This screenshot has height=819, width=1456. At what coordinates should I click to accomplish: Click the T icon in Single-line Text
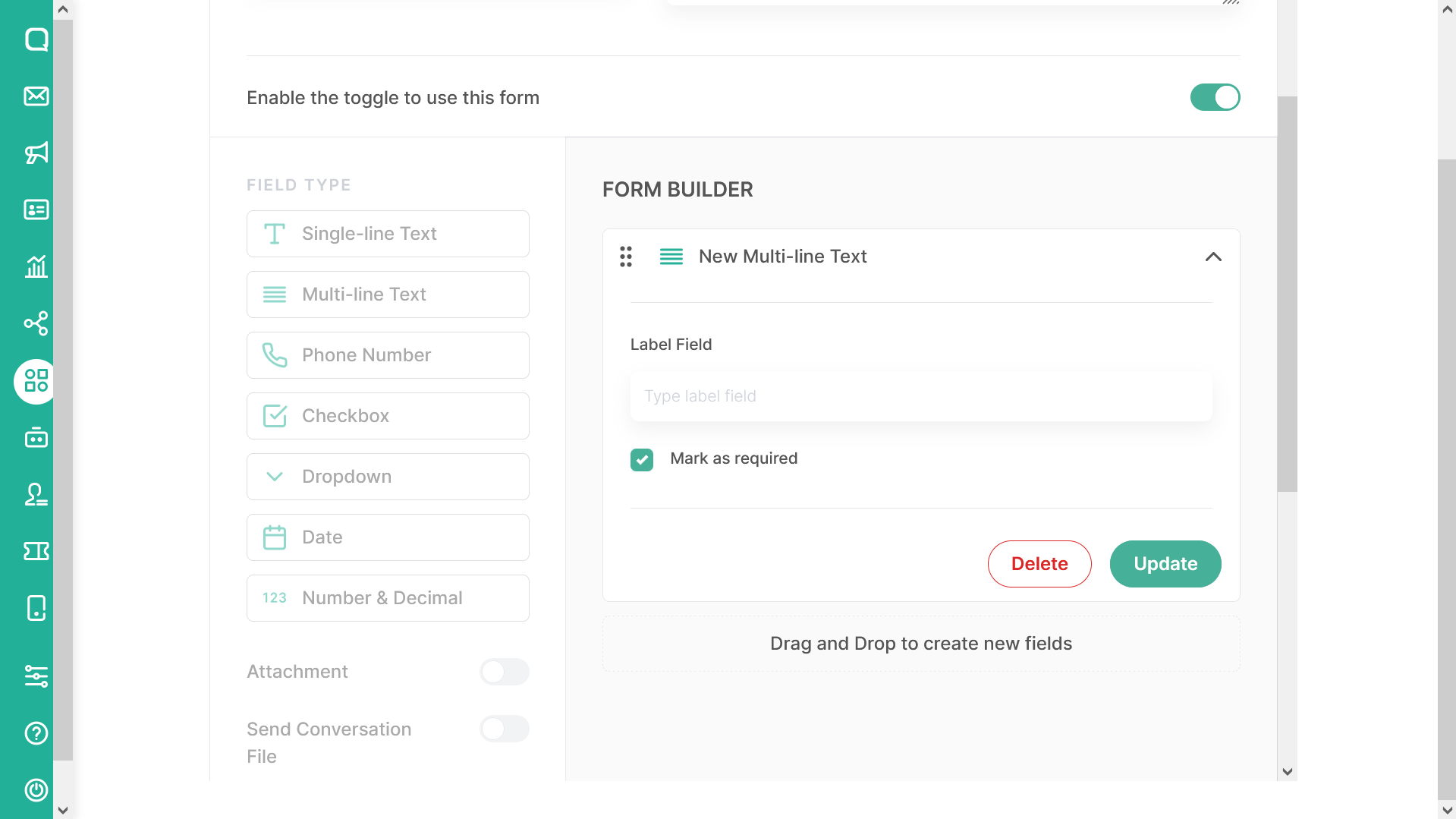275,234
